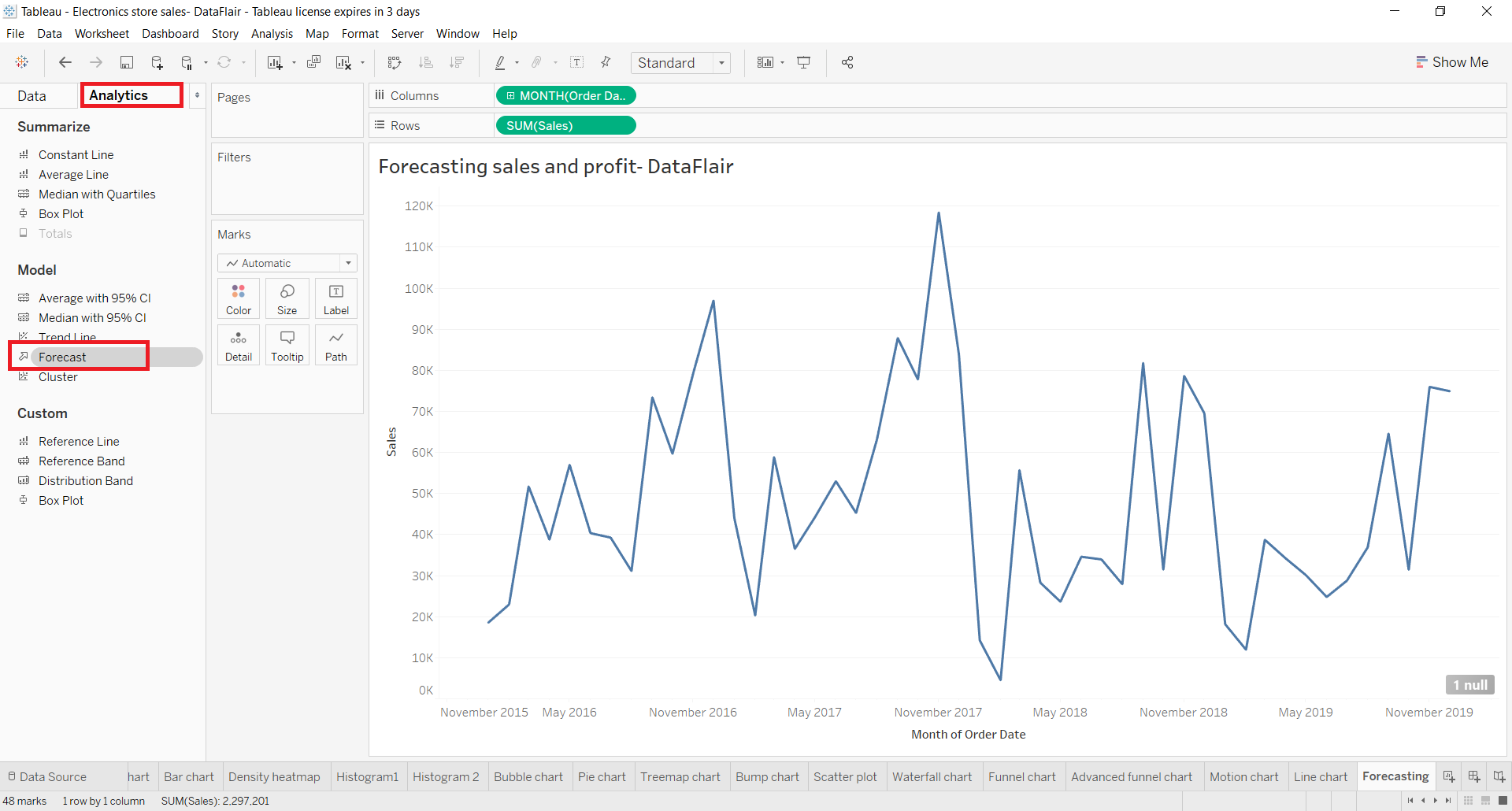Click the New Dashboard tab icon

click(x=1474, y=776)
